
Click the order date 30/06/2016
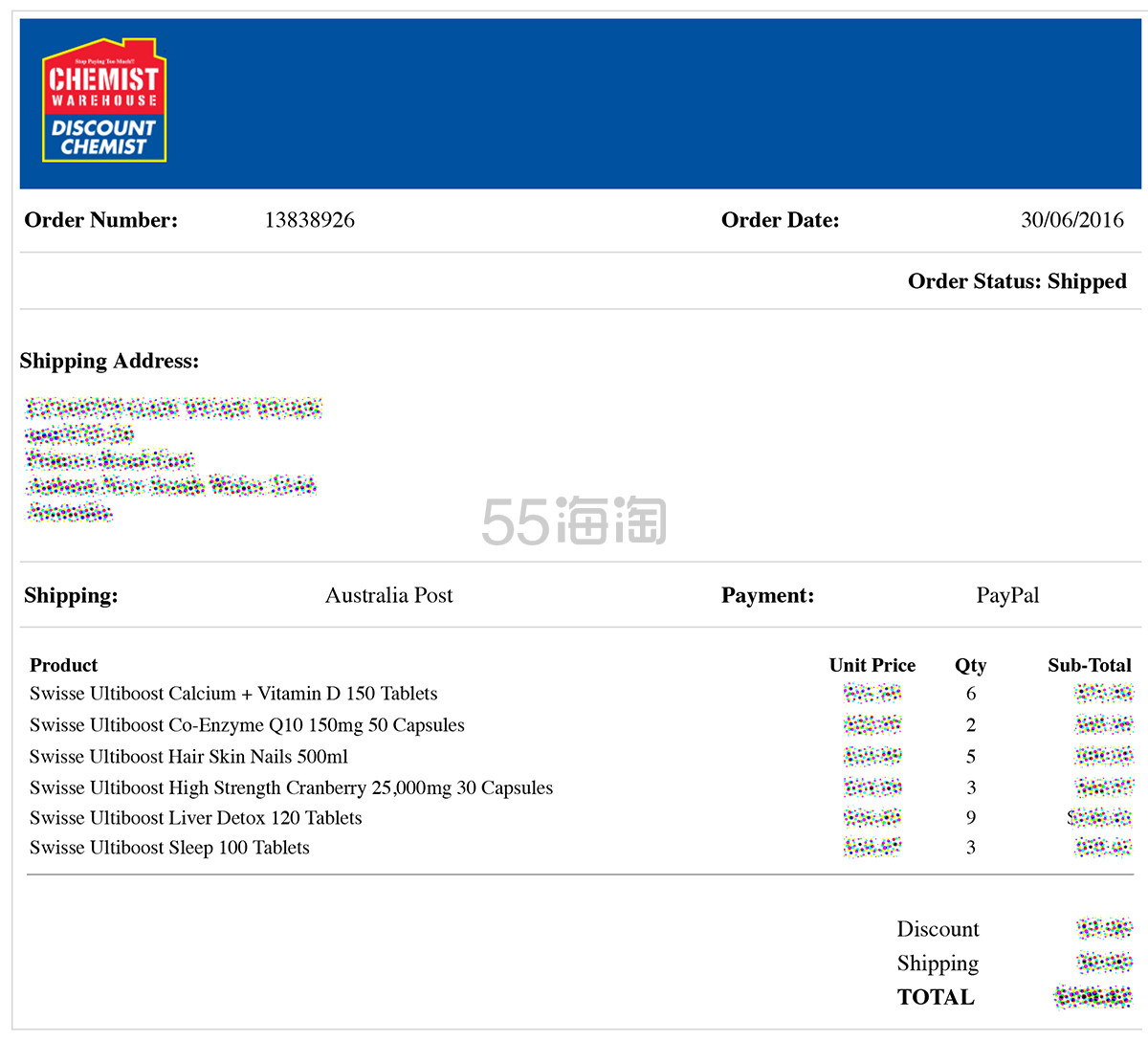click(1071, 220)
